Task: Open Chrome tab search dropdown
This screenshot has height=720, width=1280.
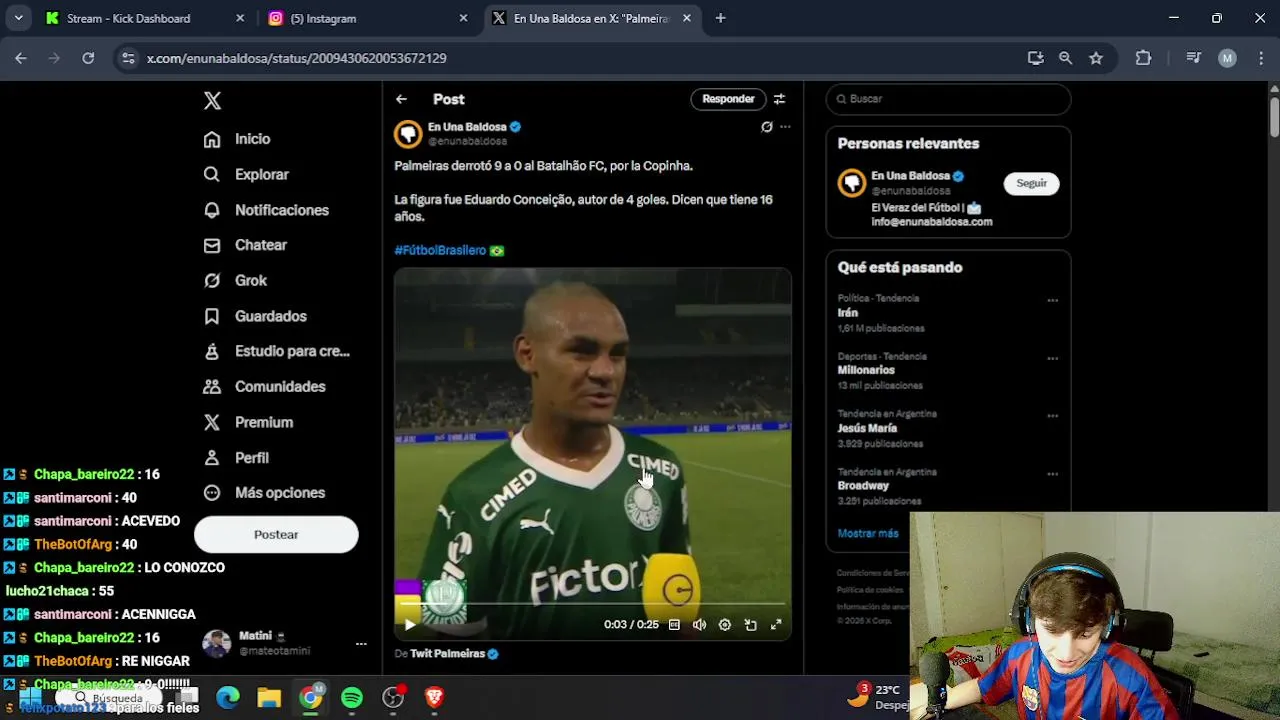Action: tap(18, 18)
